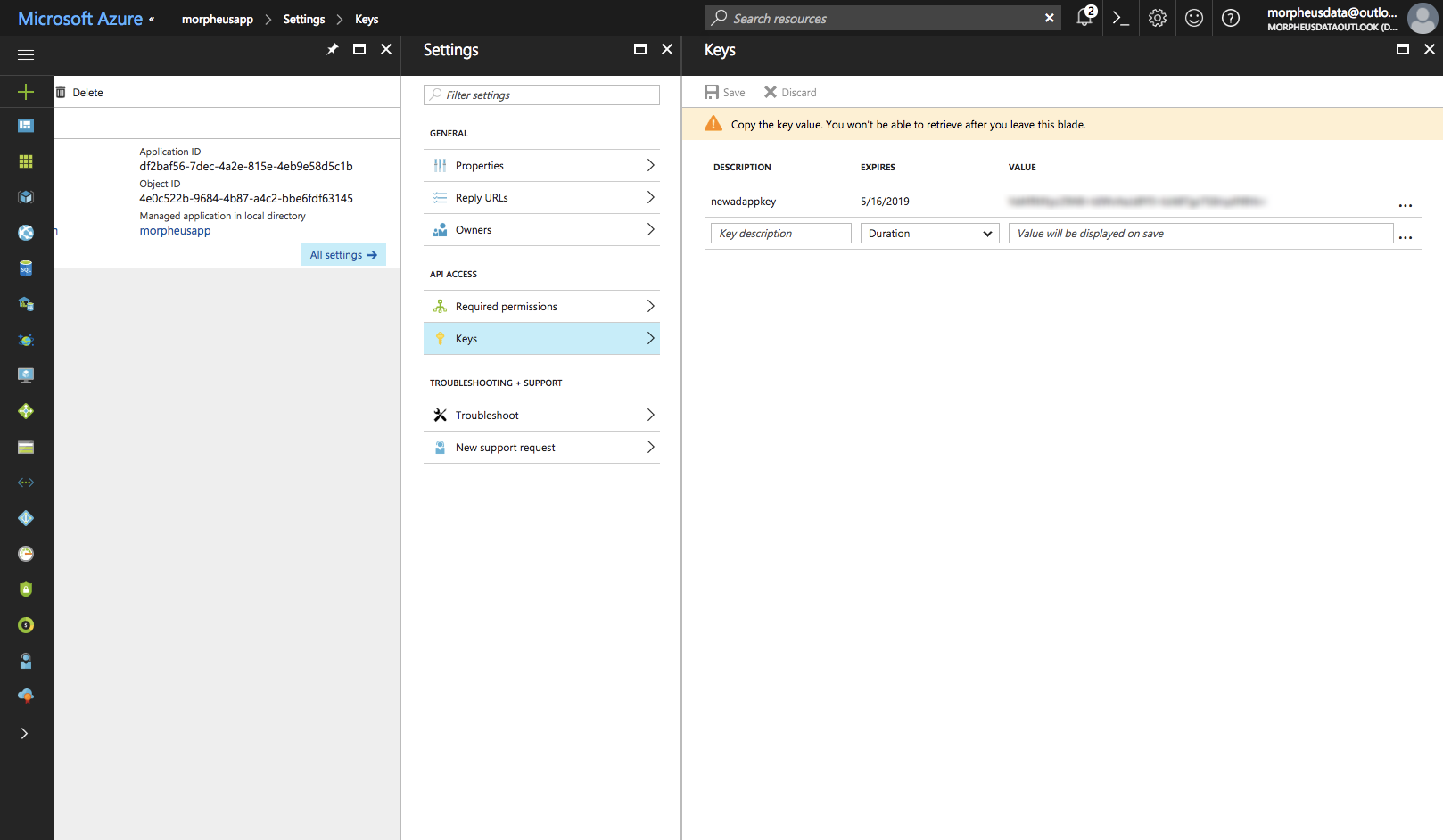Clear the Search resources box
The height and width of the screenshot is (840, 1443).
coord(1050,18)
